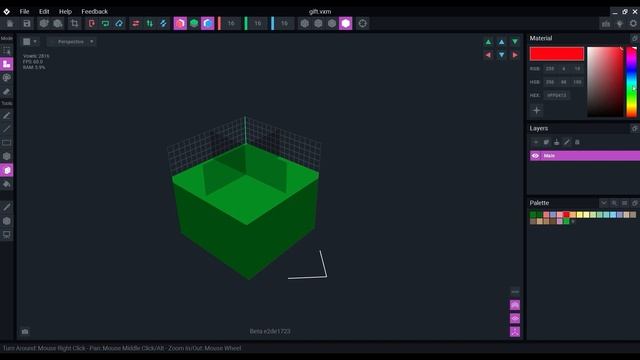Click the blue up-arrow view button

[502, 42]
